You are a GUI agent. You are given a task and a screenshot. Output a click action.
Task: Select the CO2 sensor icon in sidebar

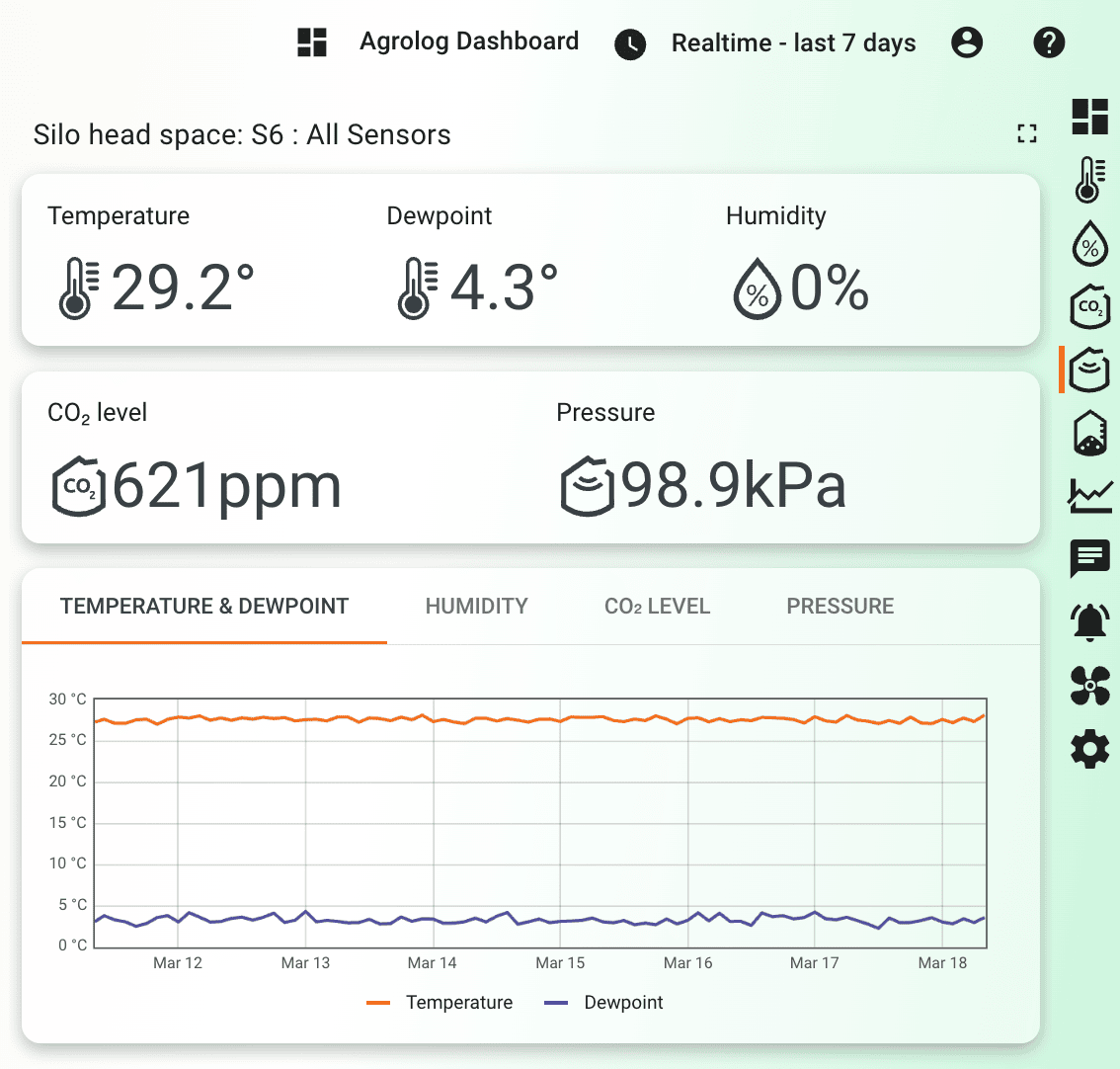click(x=1089, y=306)
